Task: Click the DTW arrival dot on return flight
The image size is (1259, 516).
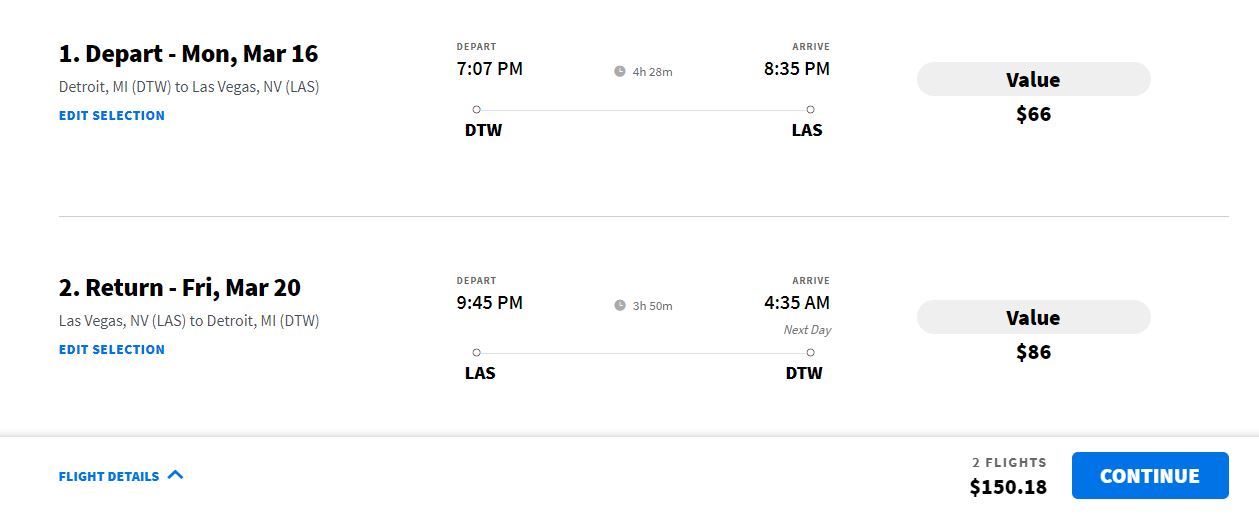Action: (x=810, y=352)
